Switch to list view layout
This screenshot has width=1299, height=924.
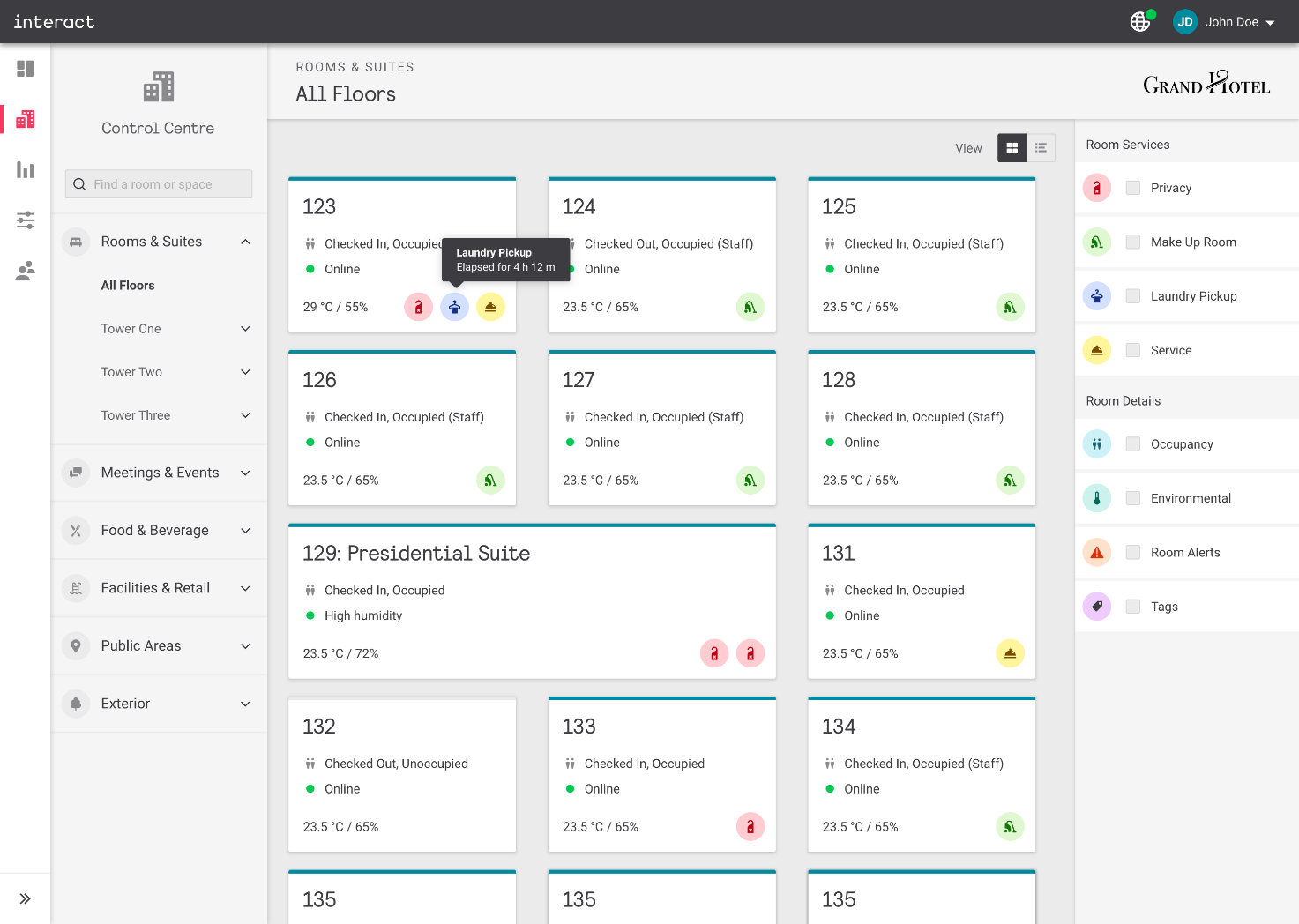click(x=1041, y=148)
